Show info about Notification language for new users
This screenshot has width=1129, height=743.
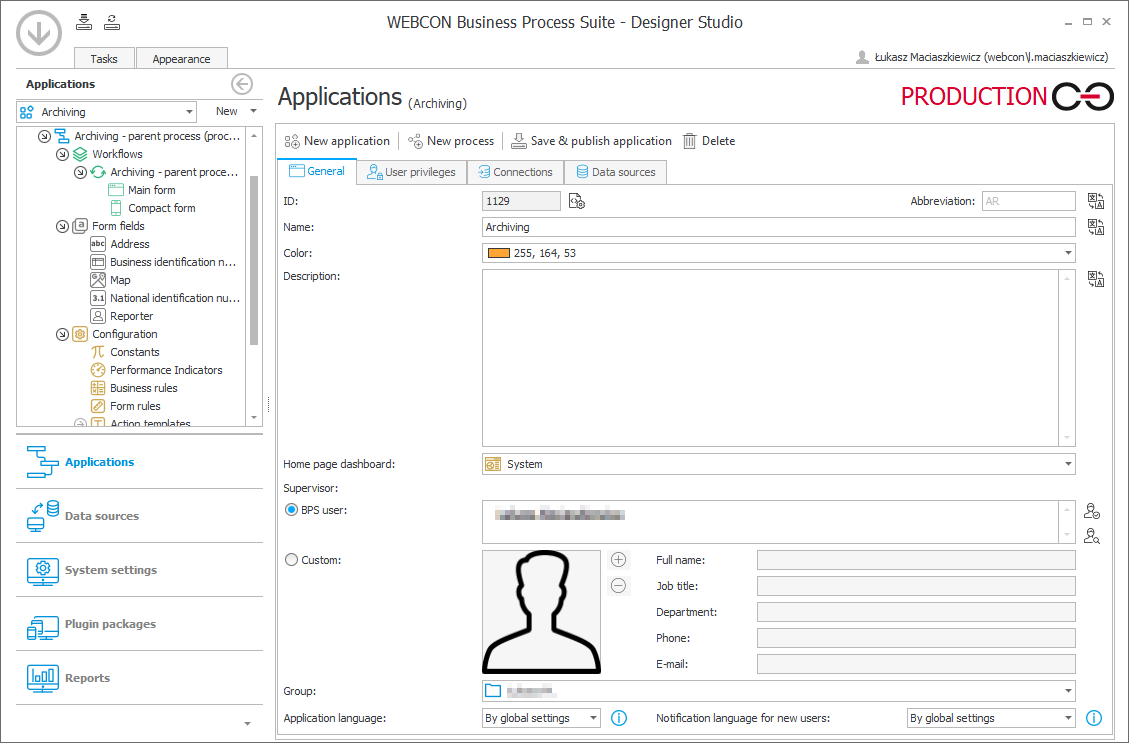pos(1094,718)
